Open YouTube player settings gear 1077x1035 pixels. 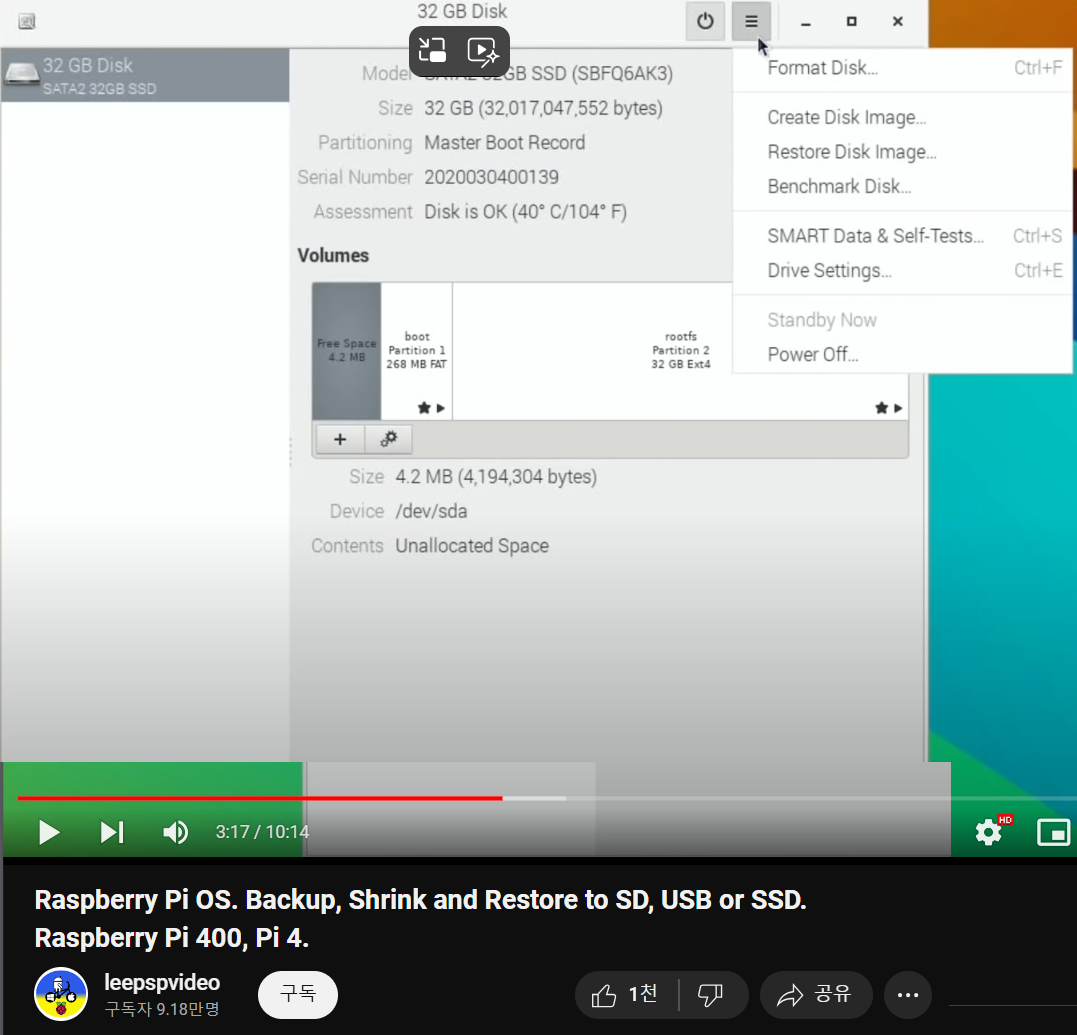pyautogui.click(x=989, y=831)
